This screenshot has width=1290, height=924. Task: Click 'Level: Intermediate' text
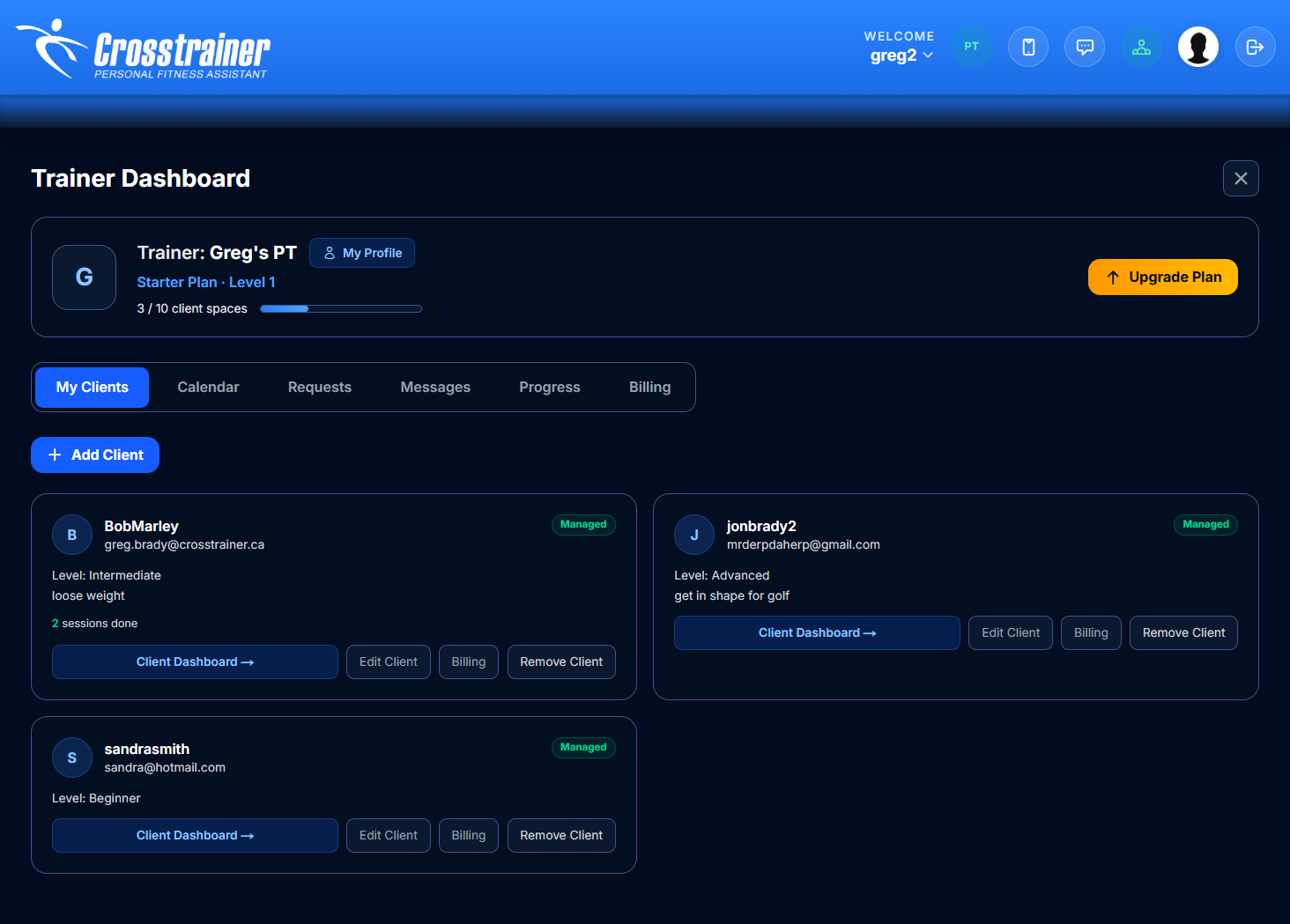pos(107,576)
